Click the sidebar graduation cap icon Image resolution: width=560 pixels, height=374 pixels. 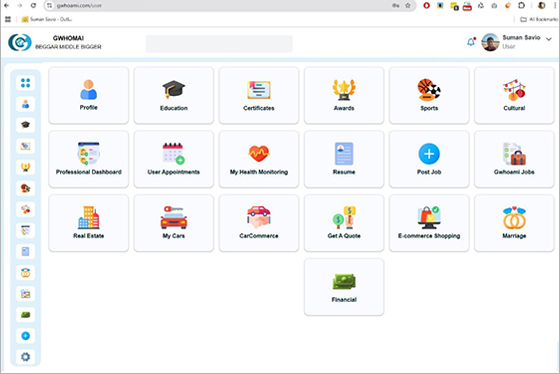tap(25, 125)
